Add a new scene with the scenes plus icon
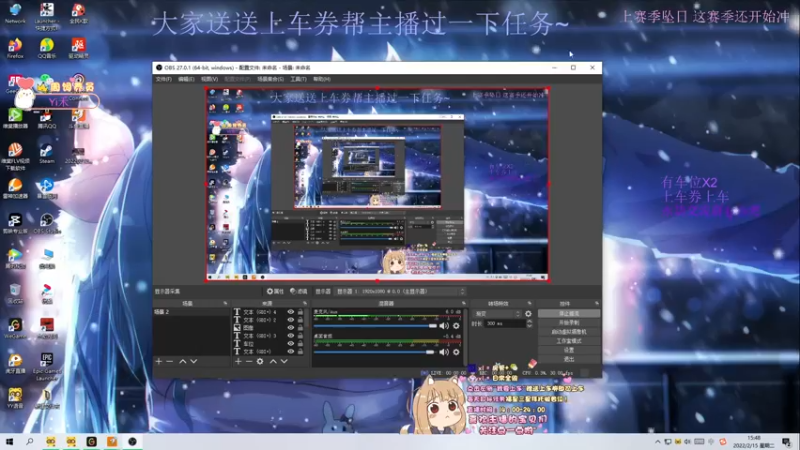 [159, 361]
